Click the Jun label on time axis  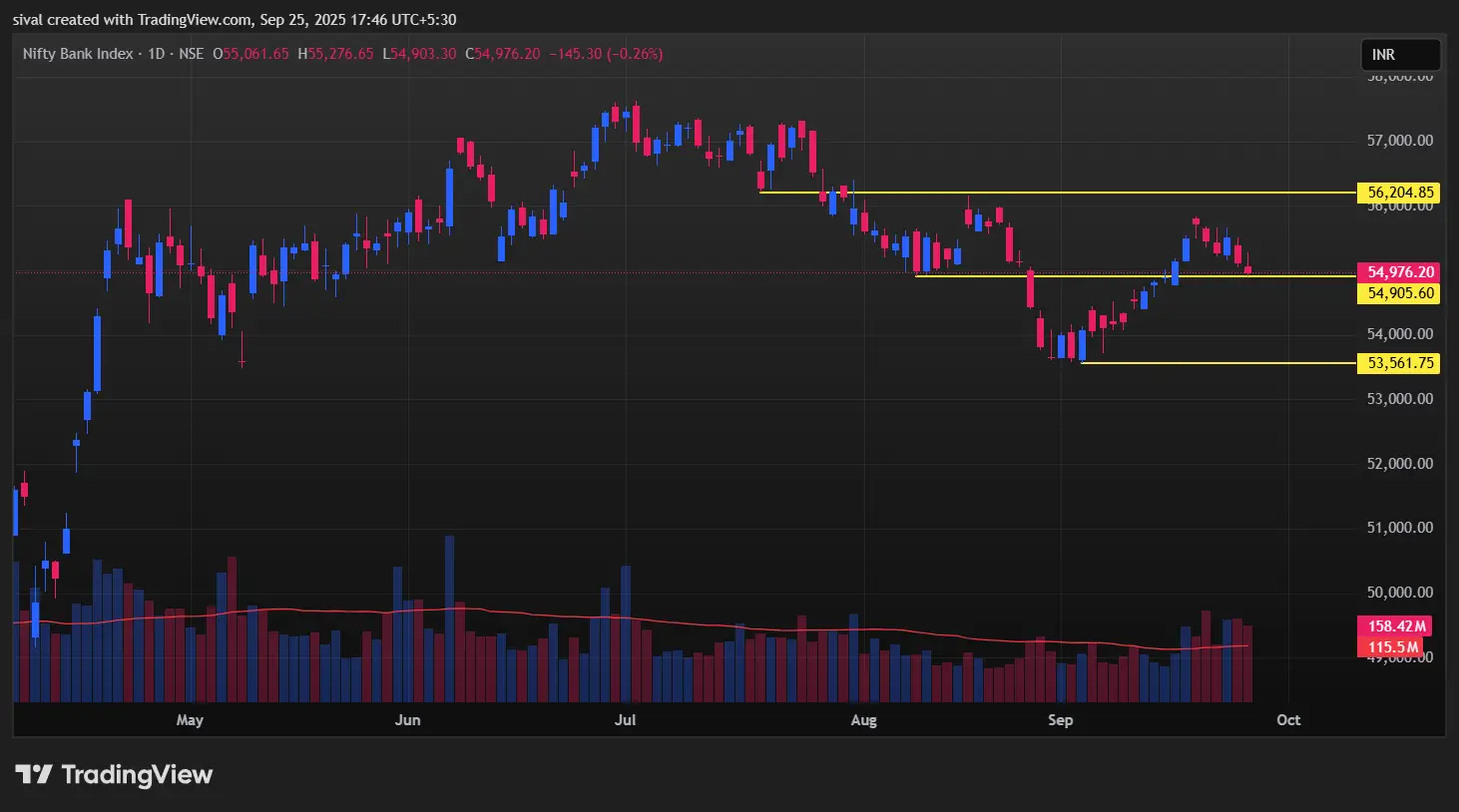tap(407, 720)
